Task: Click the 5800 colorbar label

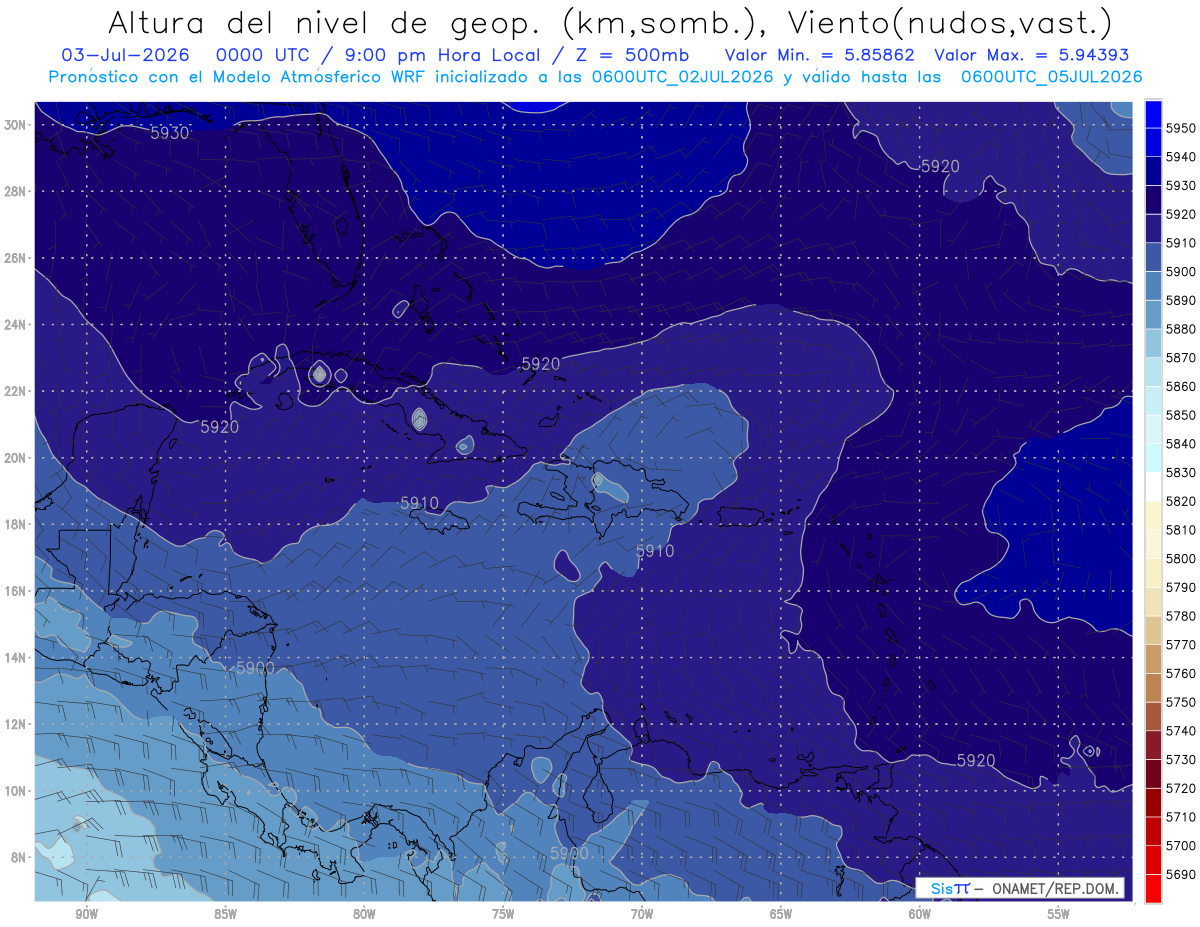Action: point(1181,558)
